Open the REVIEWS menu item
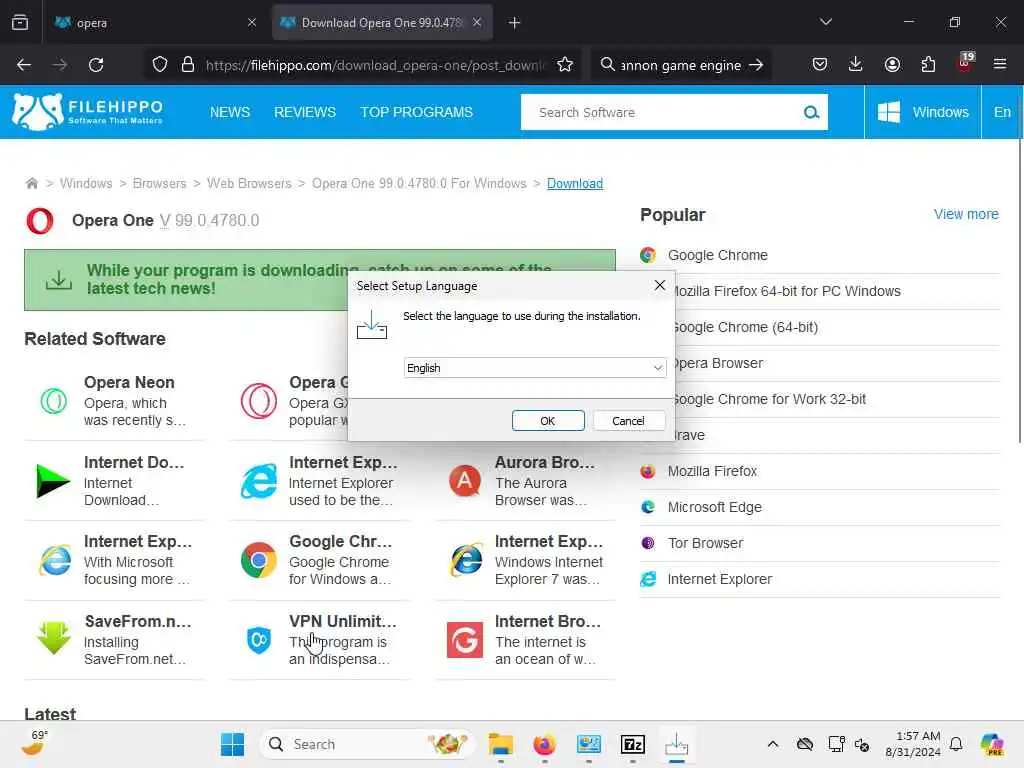This screenshot has height=768, width=1024. click(x=305, y=112)
